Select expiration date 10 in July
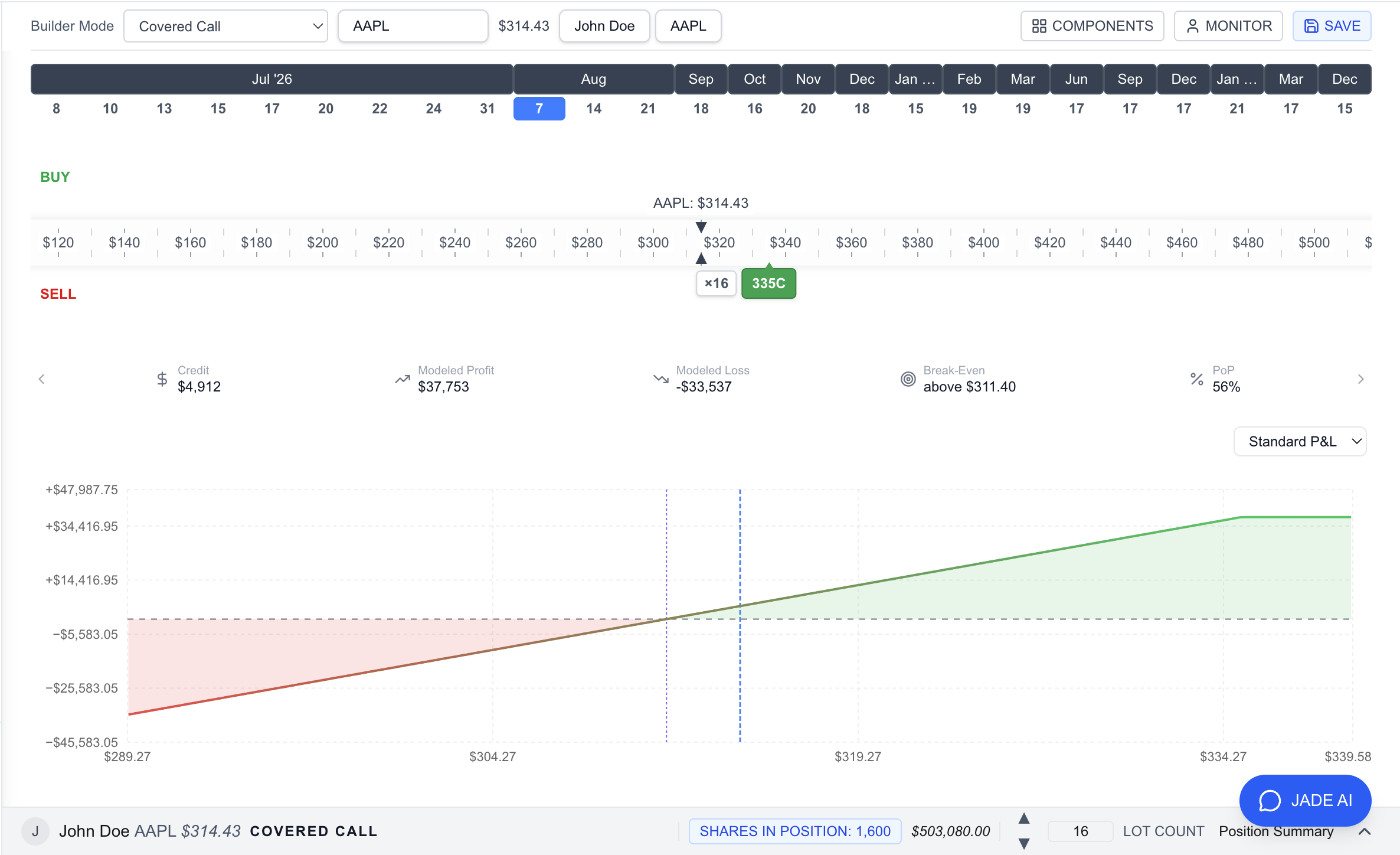The image size is (1400, 855). click(110, 109)
